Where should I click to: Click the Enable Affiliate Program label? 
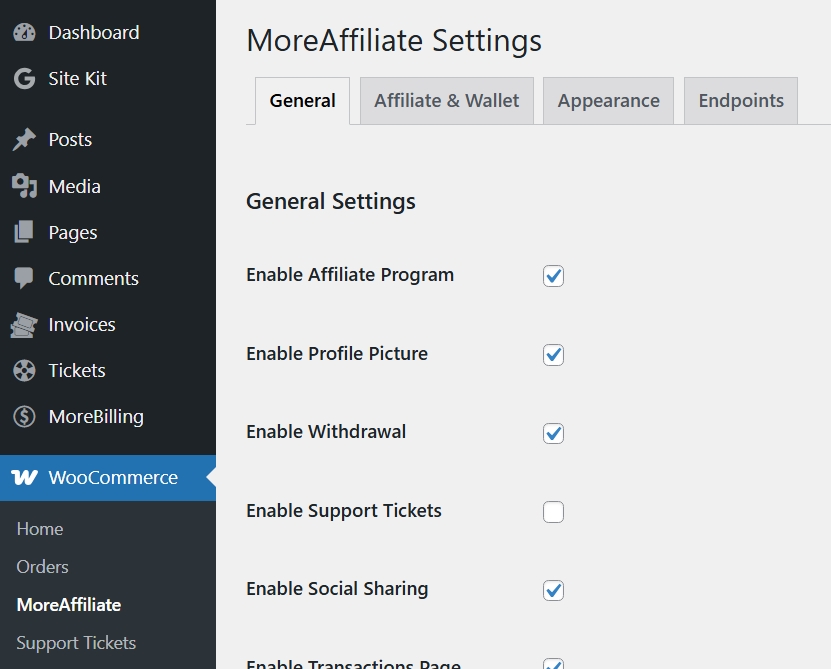click(350, 275)
